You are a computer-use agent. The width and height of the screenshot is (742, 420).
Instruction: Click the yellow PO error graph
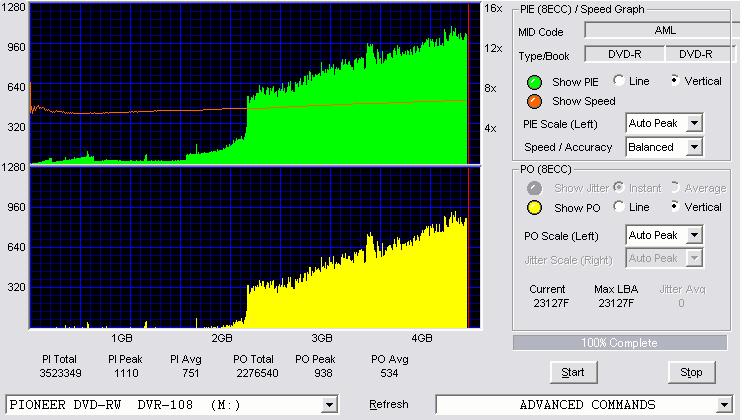256,248
